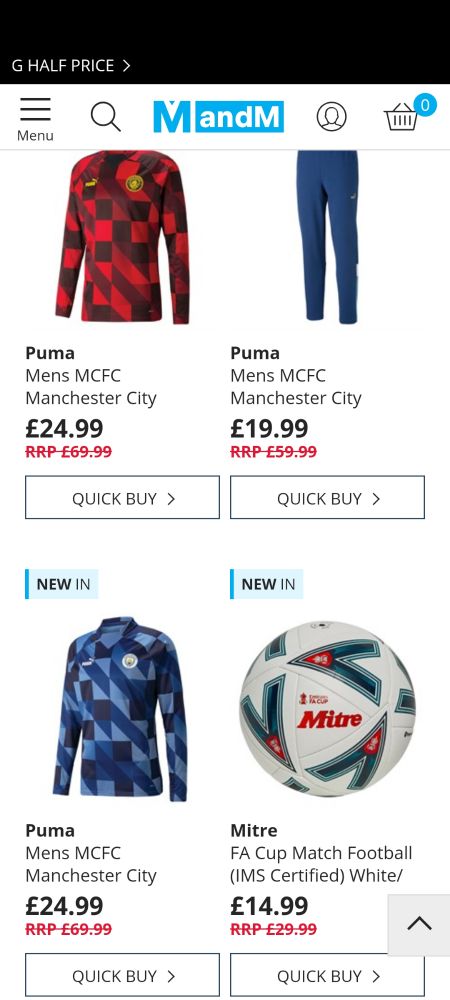
Task: Tap NEW IN tag above Mitre ball
Action: tap(266, 584)
